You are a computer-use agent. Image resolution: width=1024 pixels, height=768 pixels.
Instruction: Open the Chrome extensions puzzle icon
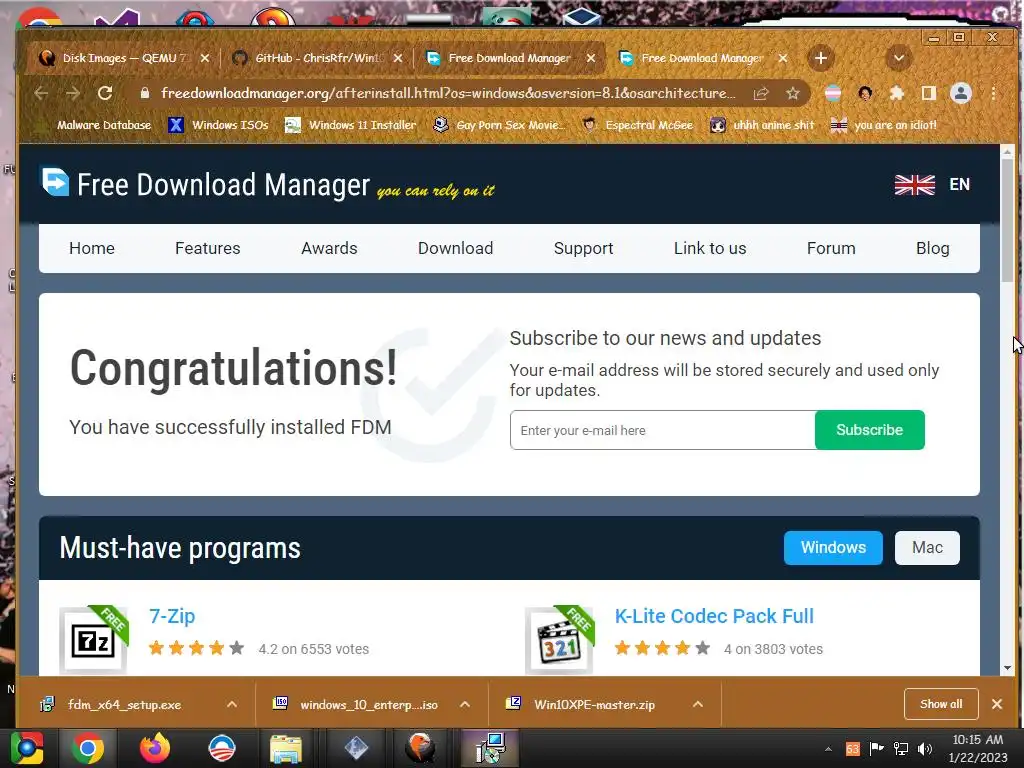[897, 93]
